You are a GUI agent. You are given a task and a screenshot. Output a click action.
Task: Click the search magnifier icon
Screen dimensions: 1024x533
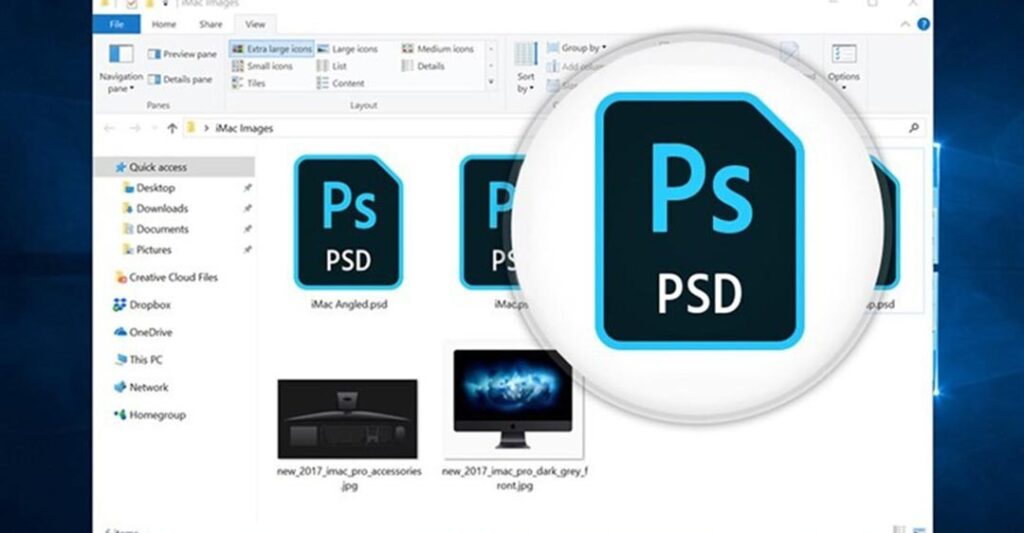[x=914, y=128]
